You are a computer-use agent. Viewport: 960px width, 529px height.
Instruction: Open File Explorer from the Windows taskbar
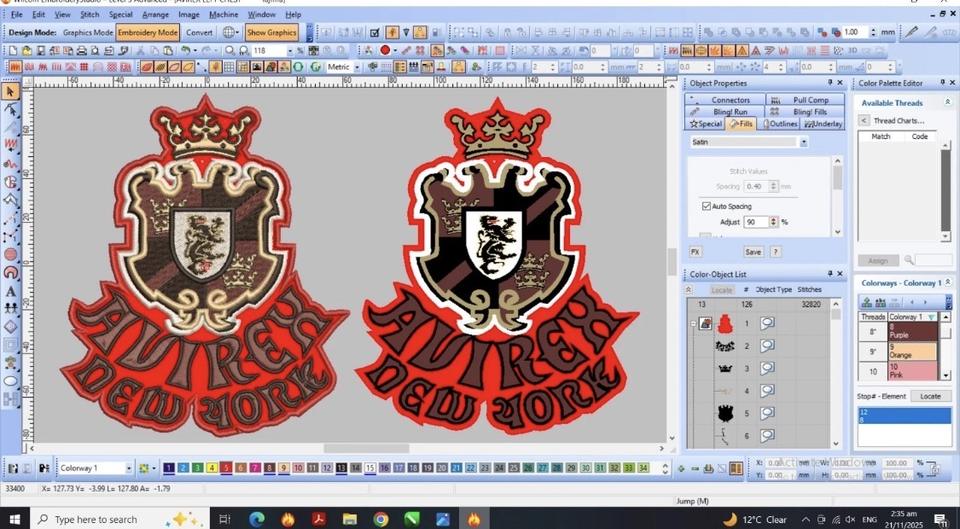point(350,519)
